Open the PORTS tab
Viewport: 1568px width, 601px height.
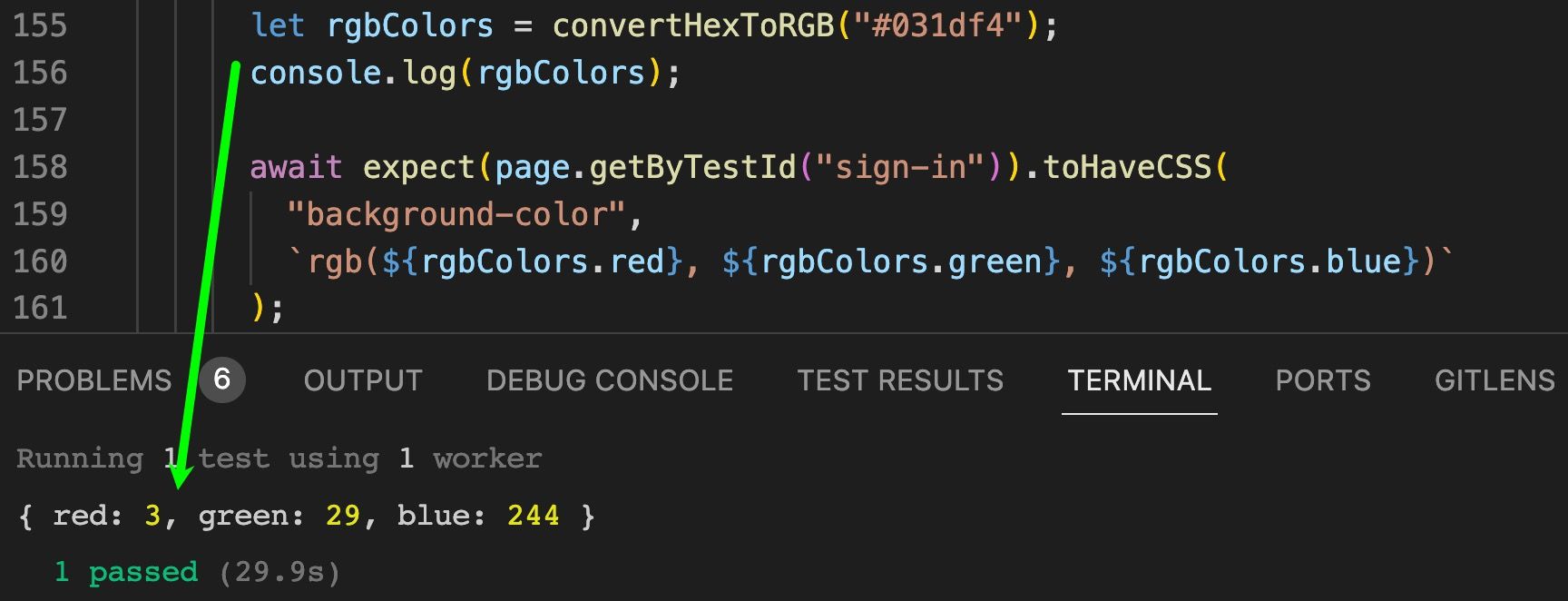pyautogui.click(x=1323, y=380)
